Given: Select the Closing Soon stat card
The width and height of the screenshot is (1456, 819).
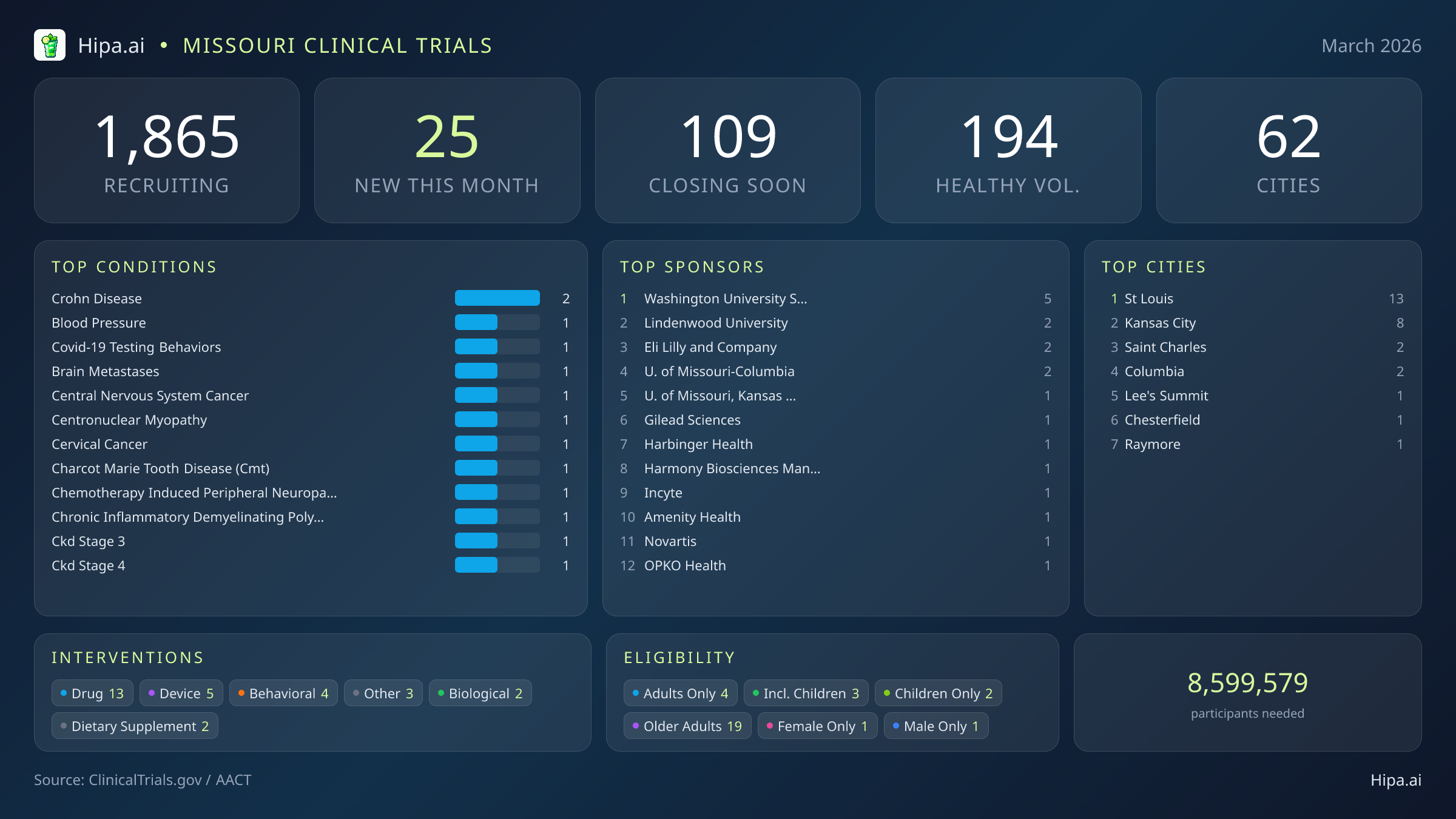Looking at the screenshot, I should pyautogui.click(x=727, y=149).
